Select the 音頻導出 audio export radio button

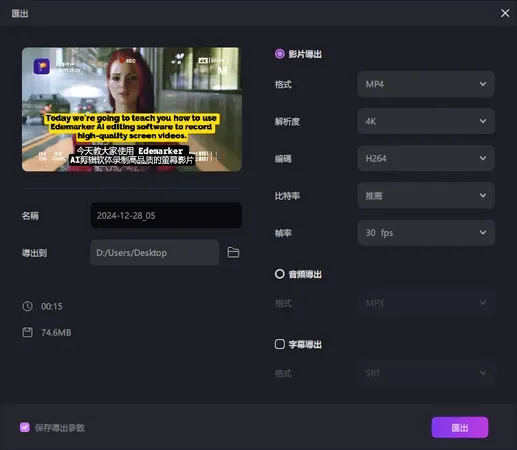pyautogui.click(x=280, y=274)
